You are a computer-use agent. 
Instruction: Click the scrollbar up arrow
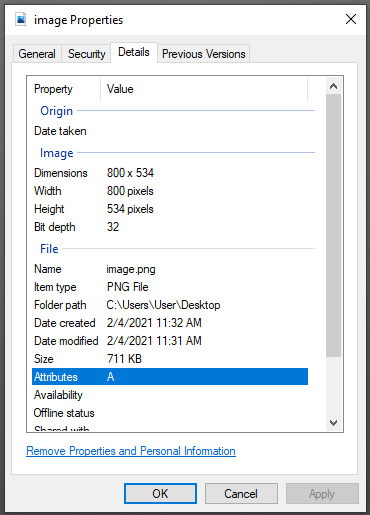point(333,86)
